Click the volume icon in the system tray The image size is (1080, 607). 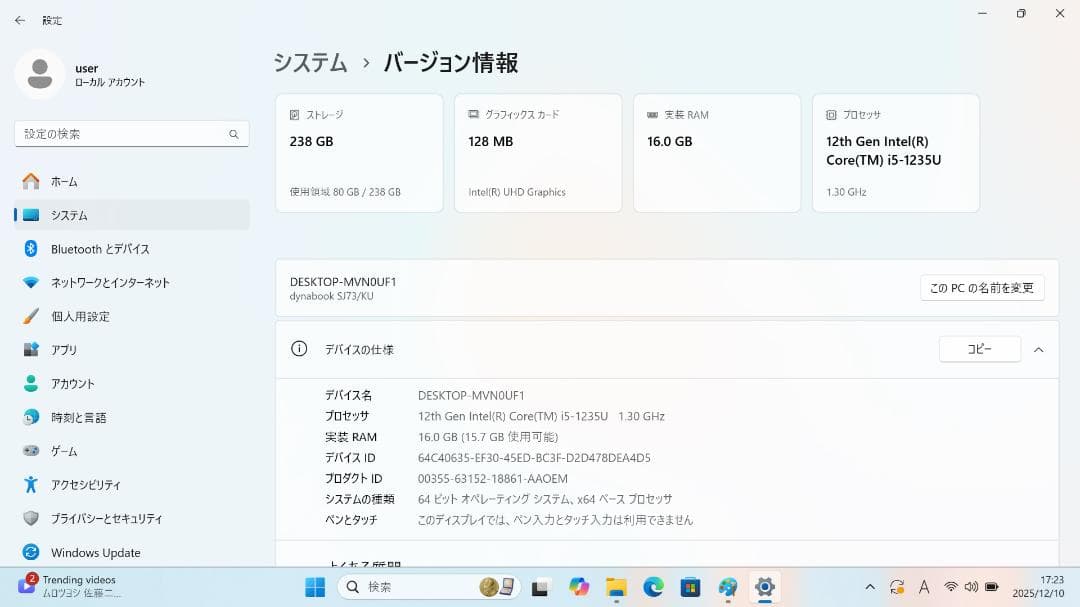[971, 587]
